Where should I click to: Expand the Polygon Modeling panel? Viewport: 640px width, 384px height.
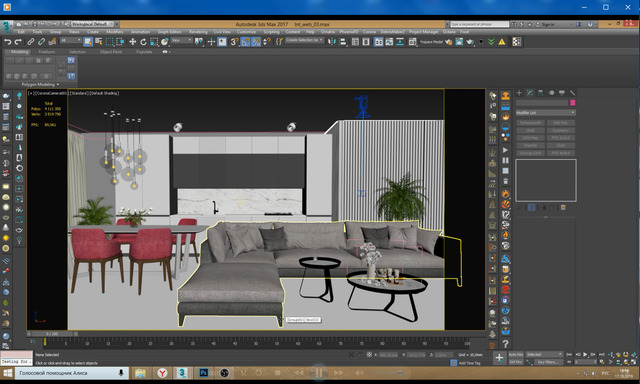(40, 84)
